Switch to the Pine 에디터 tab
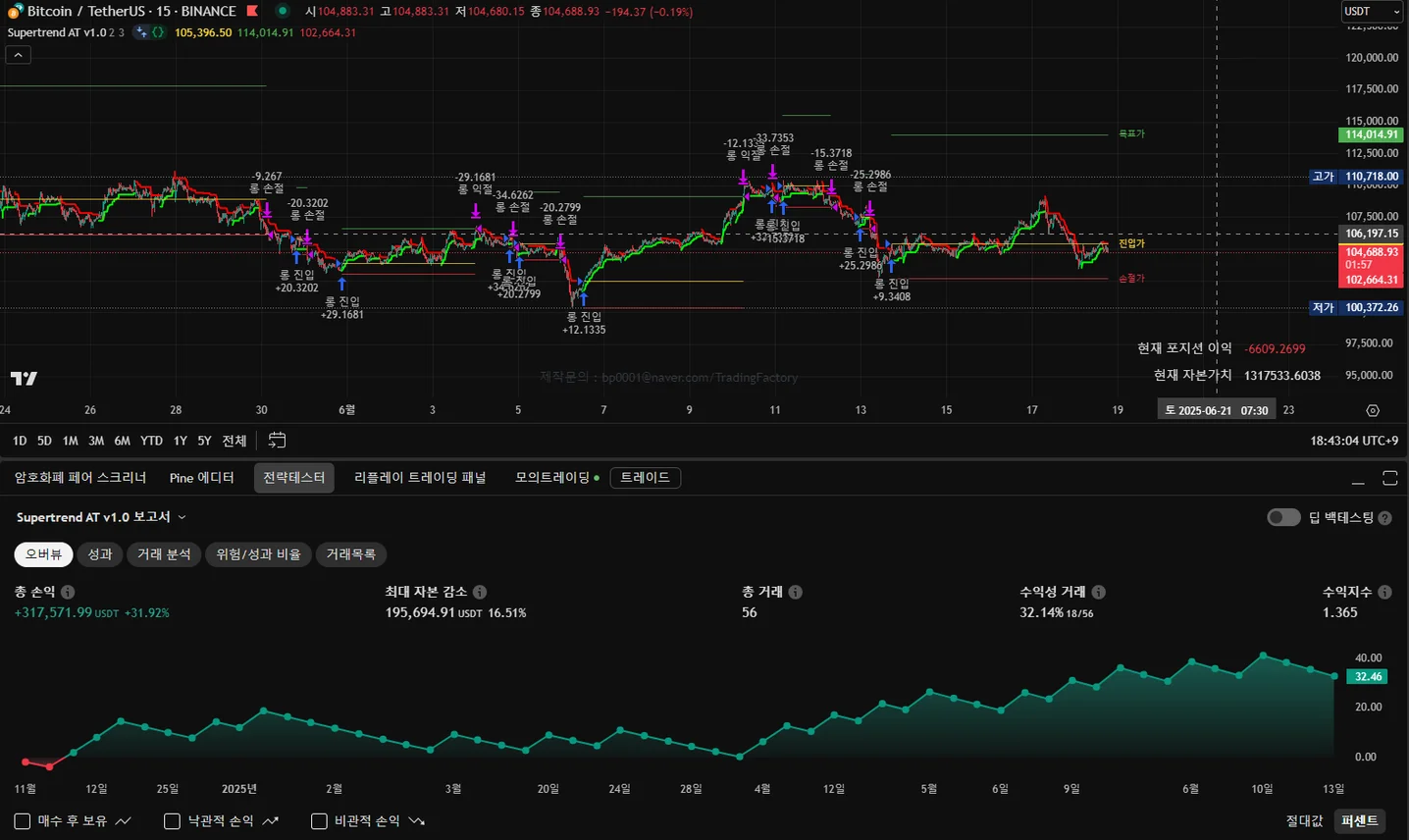Viewport: 1409px width, 840px height. 201,478
